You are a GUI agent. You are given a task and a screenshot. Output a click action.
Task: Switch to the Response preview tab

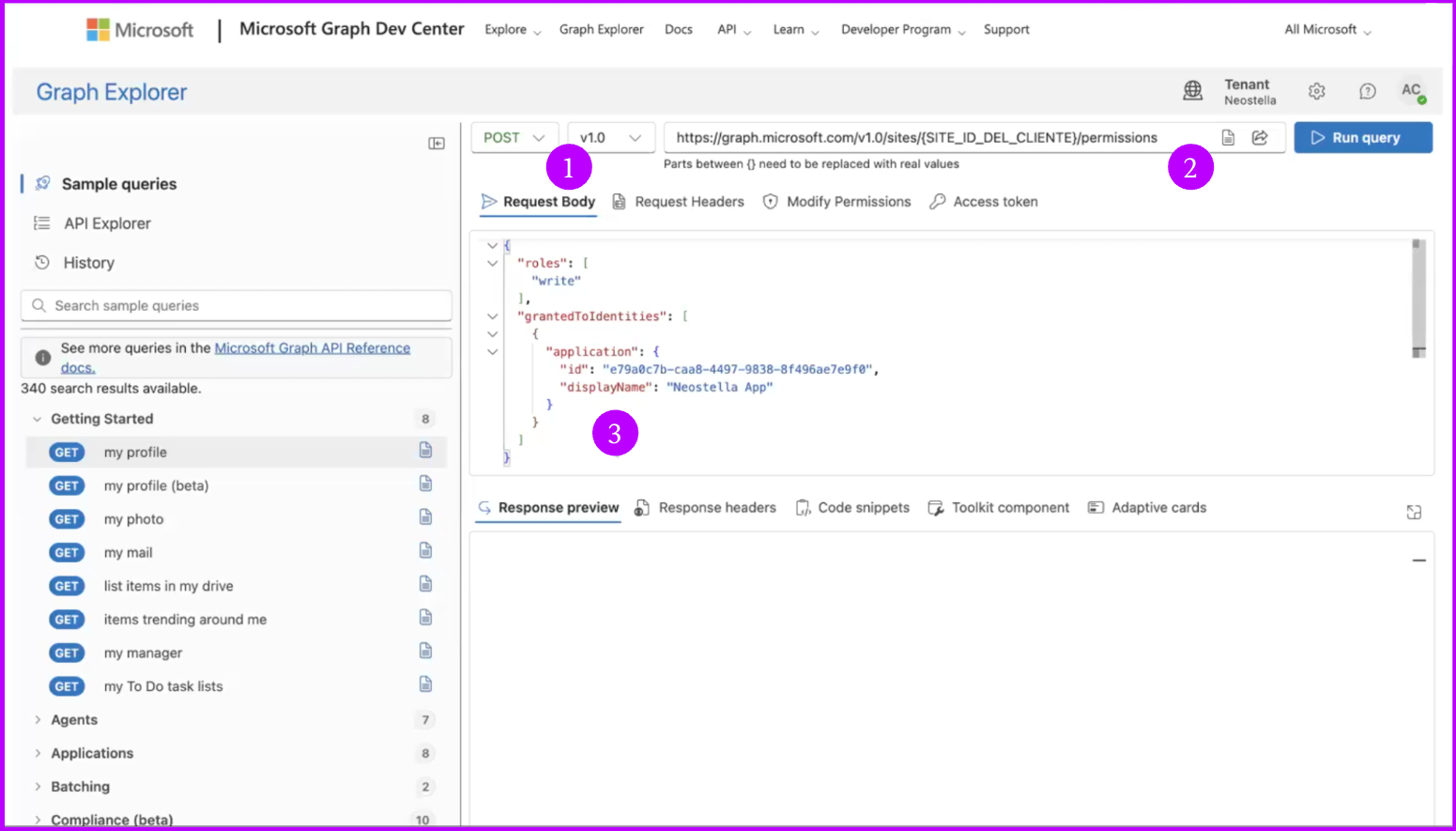(x=549, y=508)
